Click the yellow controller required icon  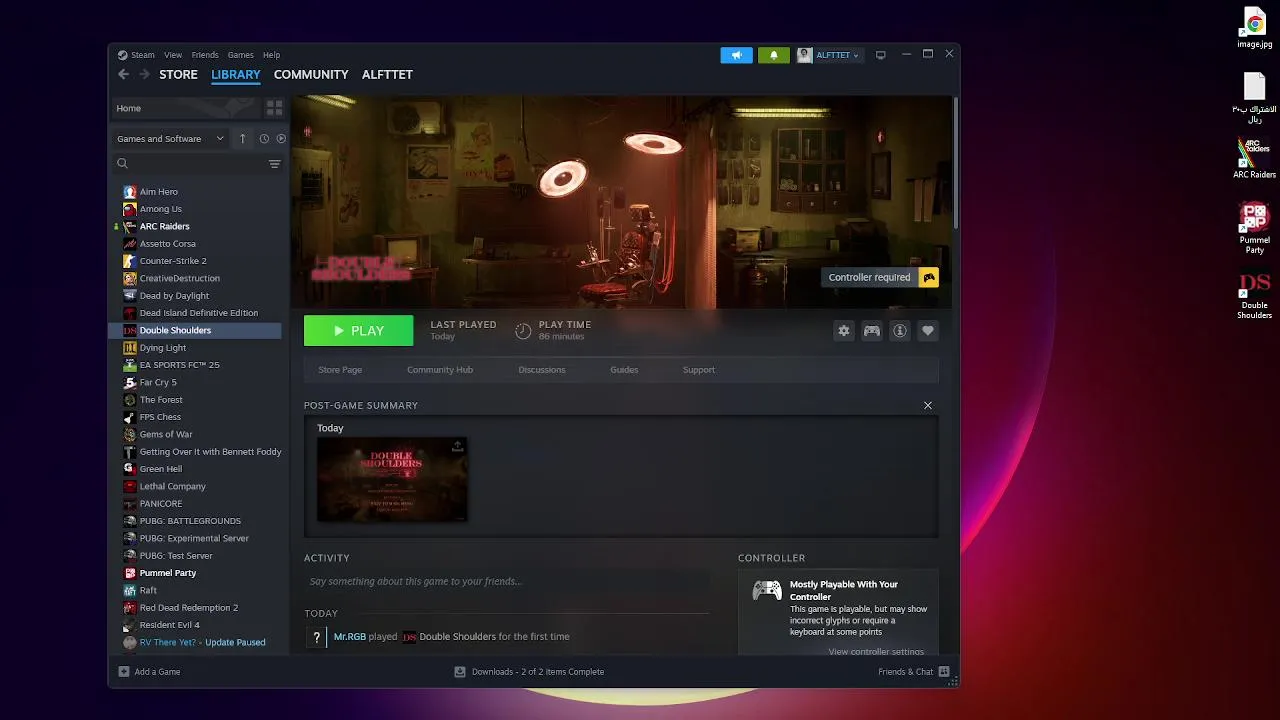tap(929, 277)
